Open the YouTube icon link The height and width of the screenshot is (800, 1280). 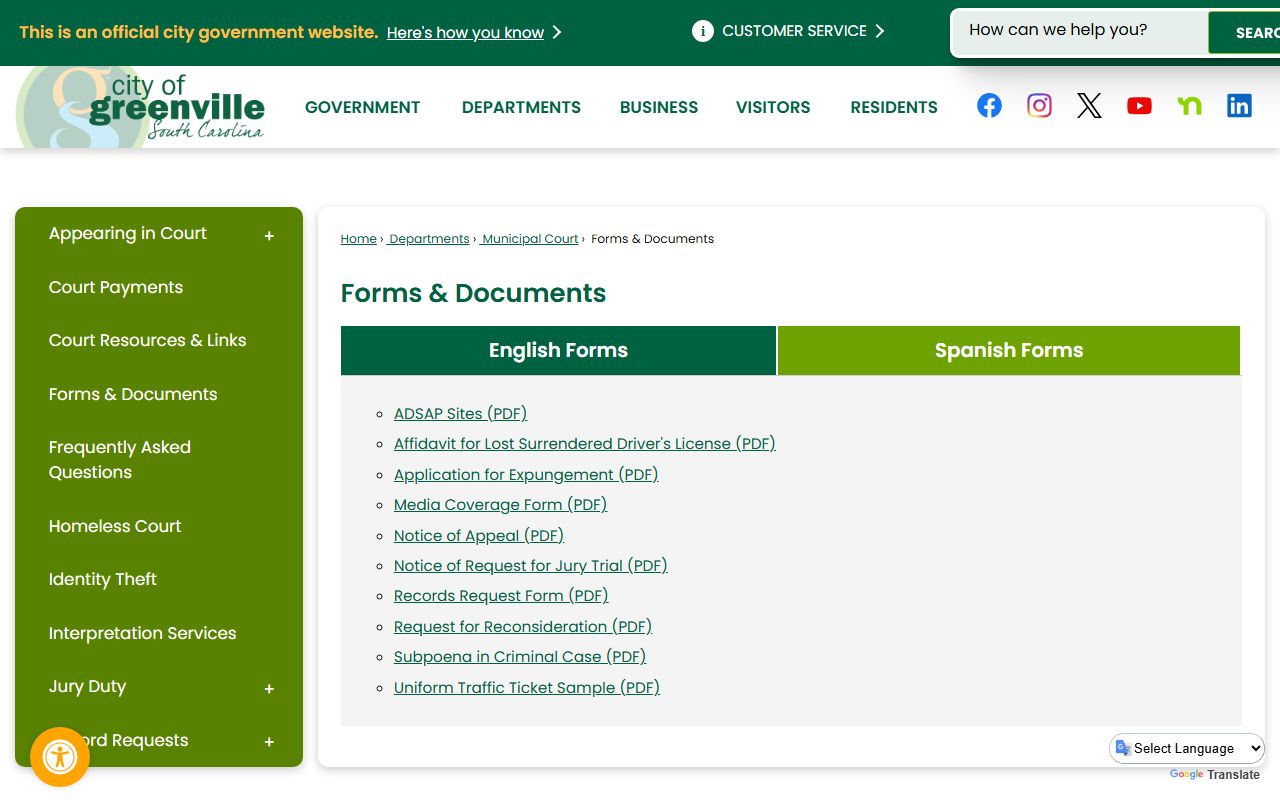click(x=1139, y=106)
